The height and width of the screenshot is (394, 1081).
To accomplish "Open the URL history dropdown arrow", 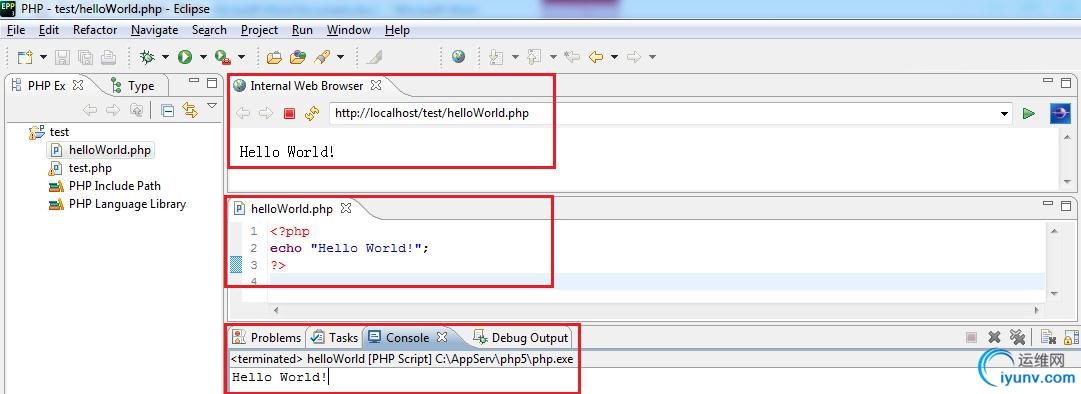I will coord(1004,114).
